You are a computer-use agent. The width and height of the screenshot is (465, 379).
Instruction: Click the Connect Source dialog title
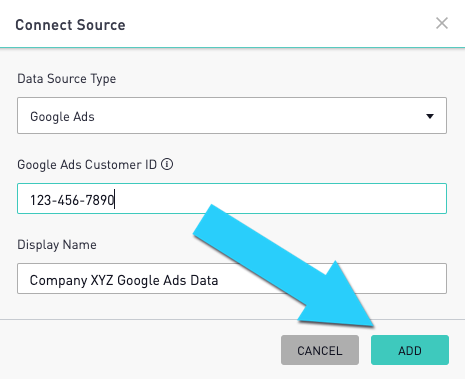tap(70, 25)
